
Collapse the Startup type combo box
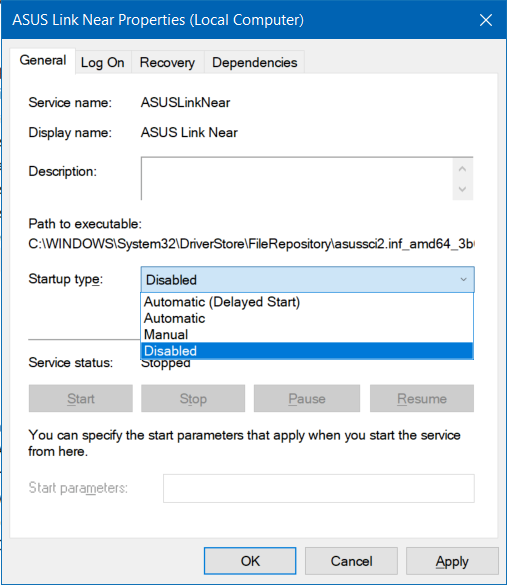pyautogui.click(x=307, y=279)
